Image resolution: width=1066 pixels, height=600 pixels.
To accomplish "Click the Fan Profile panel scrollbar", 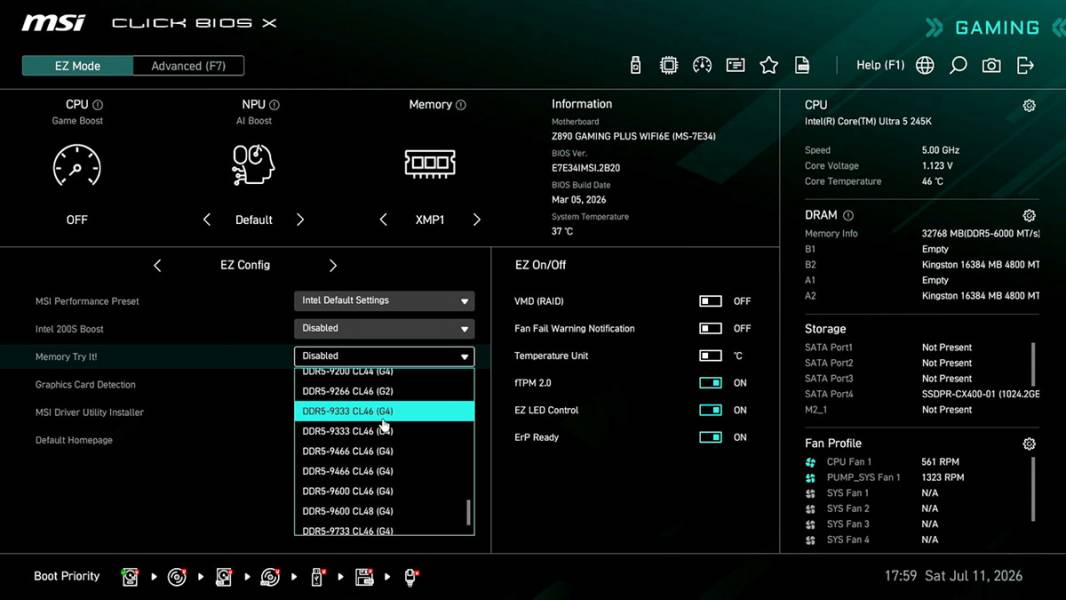I will tap(1033, 489).
